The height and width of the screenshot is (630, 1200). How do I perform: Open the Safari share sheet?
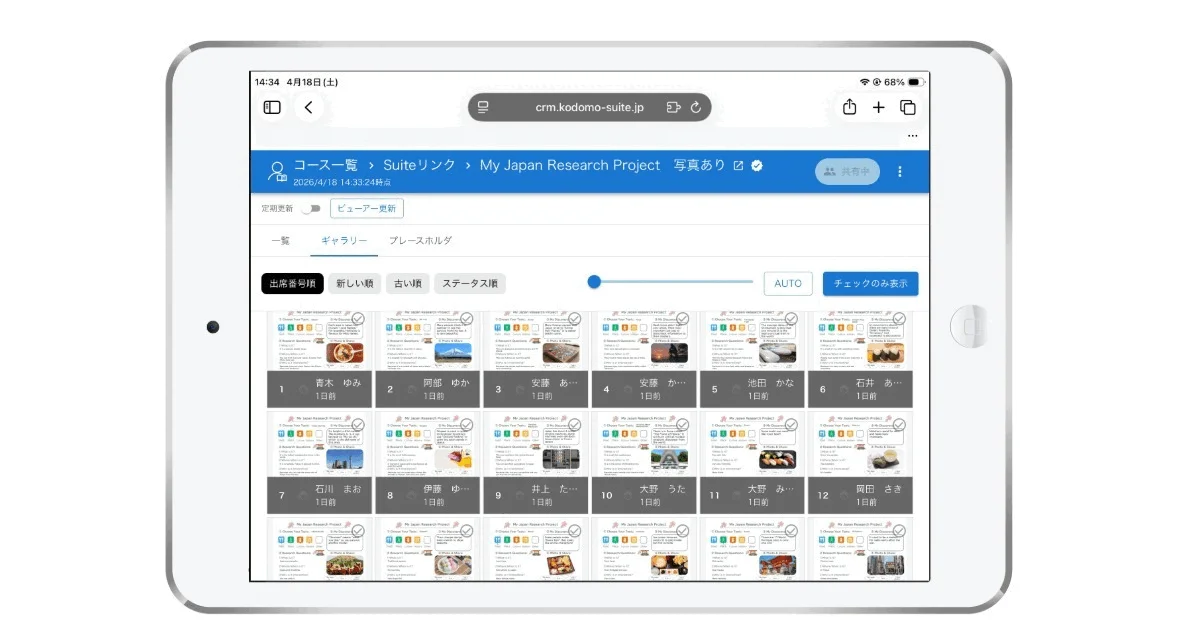click(x=849, y=107)
